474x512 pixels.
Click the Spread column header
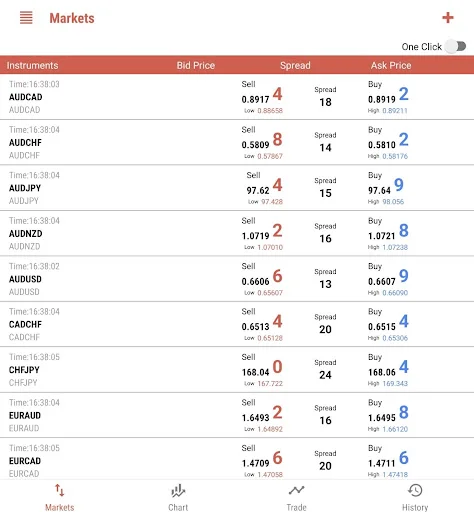(x=295, y=65)
